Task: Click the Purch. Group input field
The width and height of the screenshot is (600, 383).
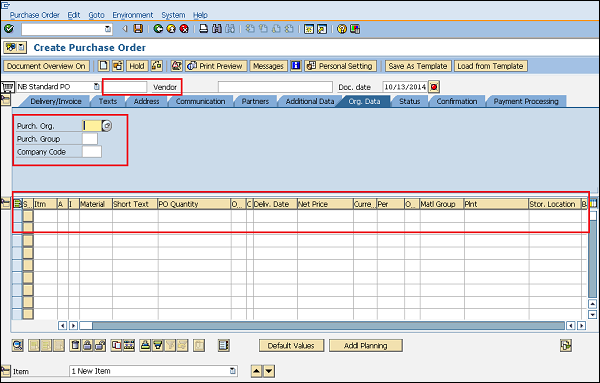Action: 90,139
